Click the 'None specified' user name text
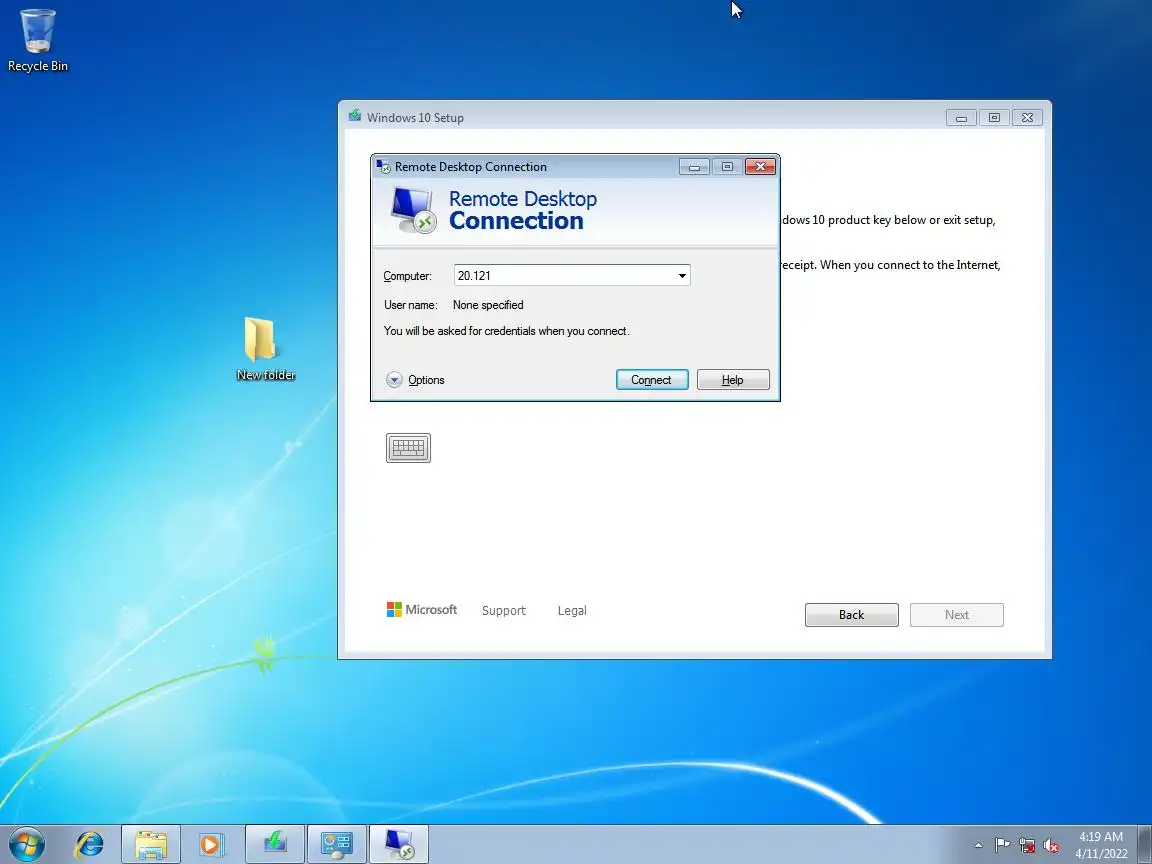The width and height of the screenshot is (1152, 864). tap(488, 305)
